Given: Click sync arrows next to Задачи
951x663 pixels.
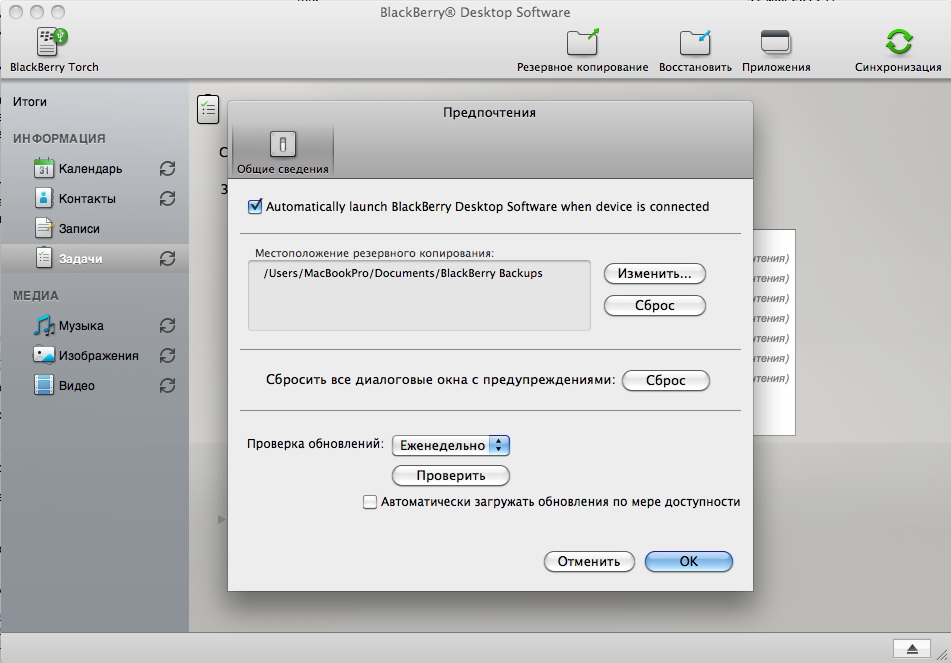Looking at the screenshot, I should pyautogui.click(x=167, y=258).
